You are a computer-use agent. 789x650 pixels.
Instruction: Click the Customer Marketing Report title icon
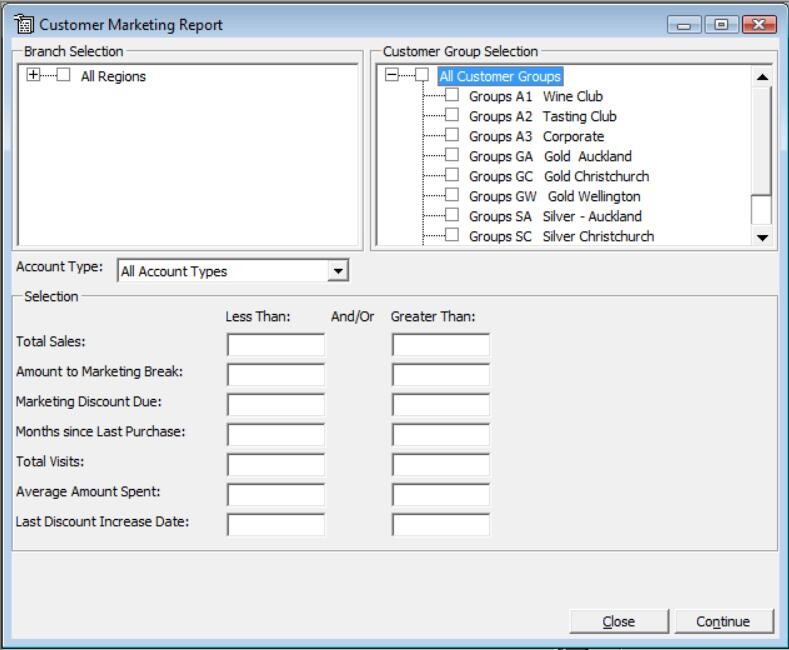23,24
